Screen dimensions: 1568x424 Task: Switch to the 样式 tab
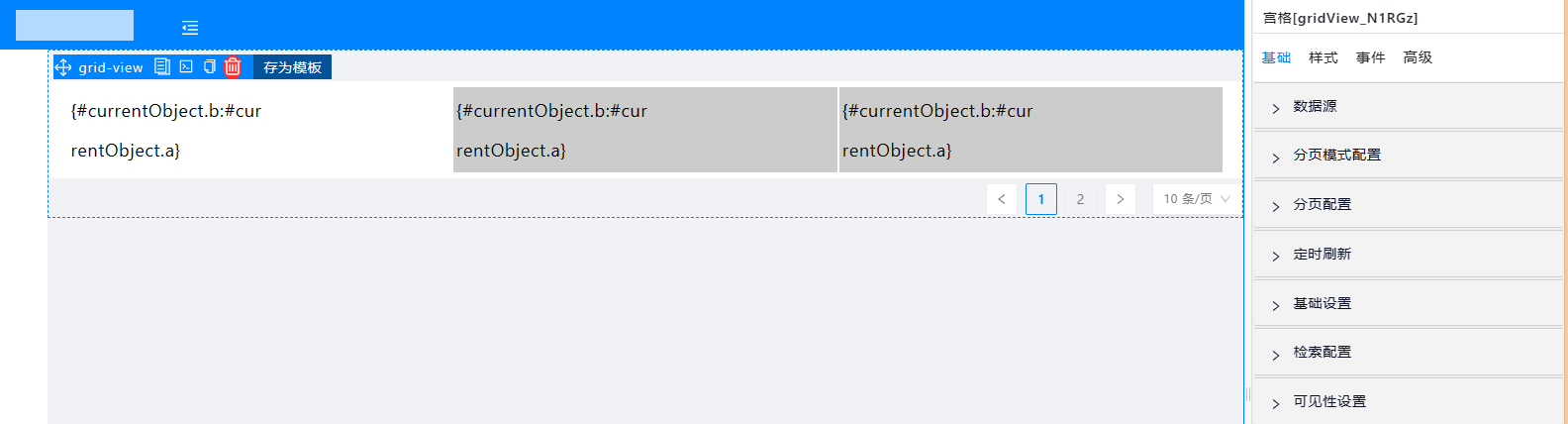tap(1323, 57)
